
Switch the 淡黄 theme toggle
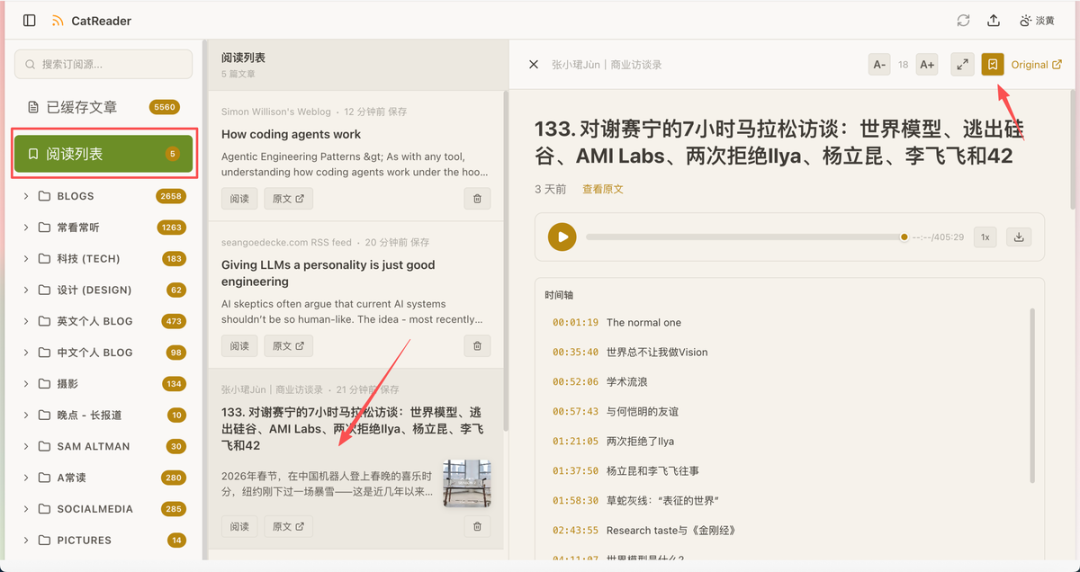click(x=1037, y=21)
